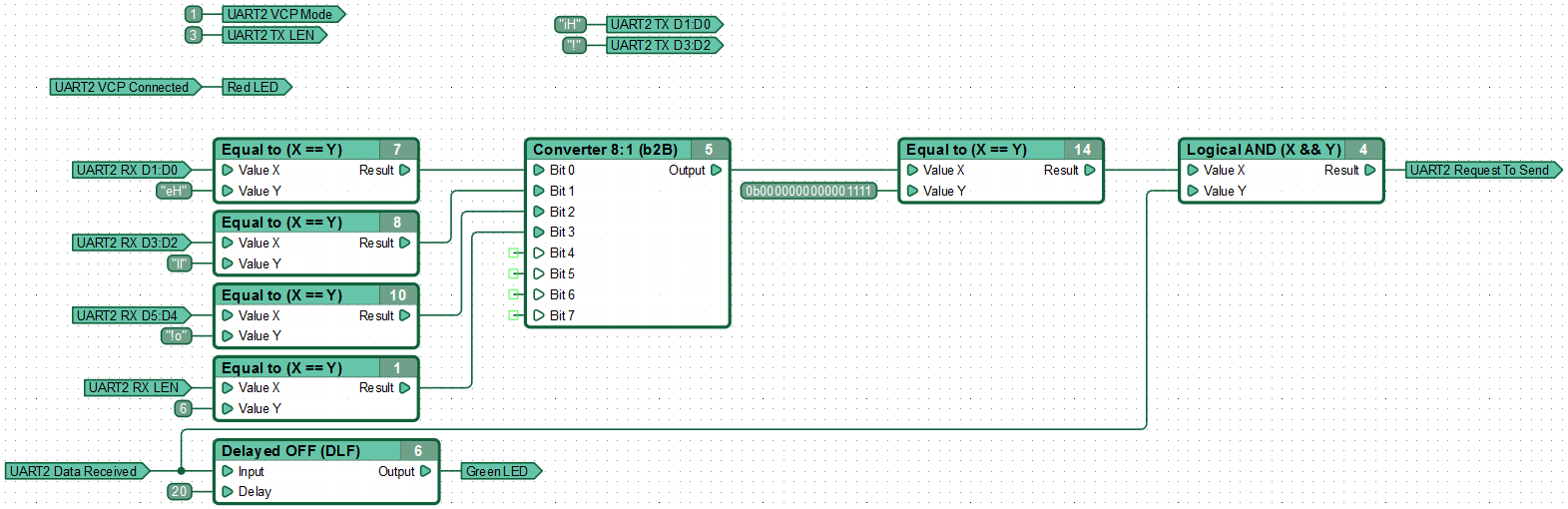Select the UART2 VCP Mode output tag
1568x509 pixels.
[283, 14]
